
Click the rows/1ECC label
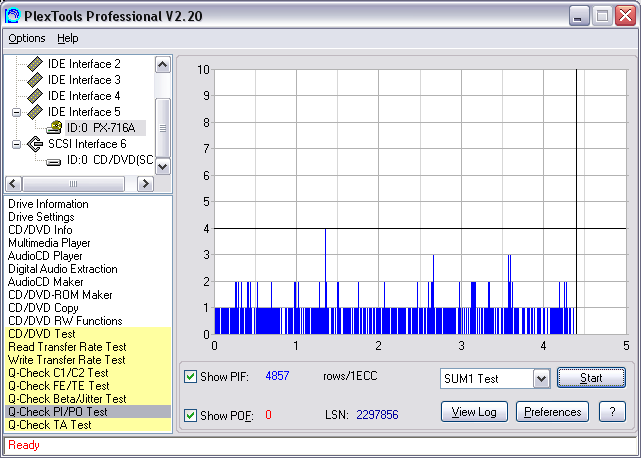point(350,376)
